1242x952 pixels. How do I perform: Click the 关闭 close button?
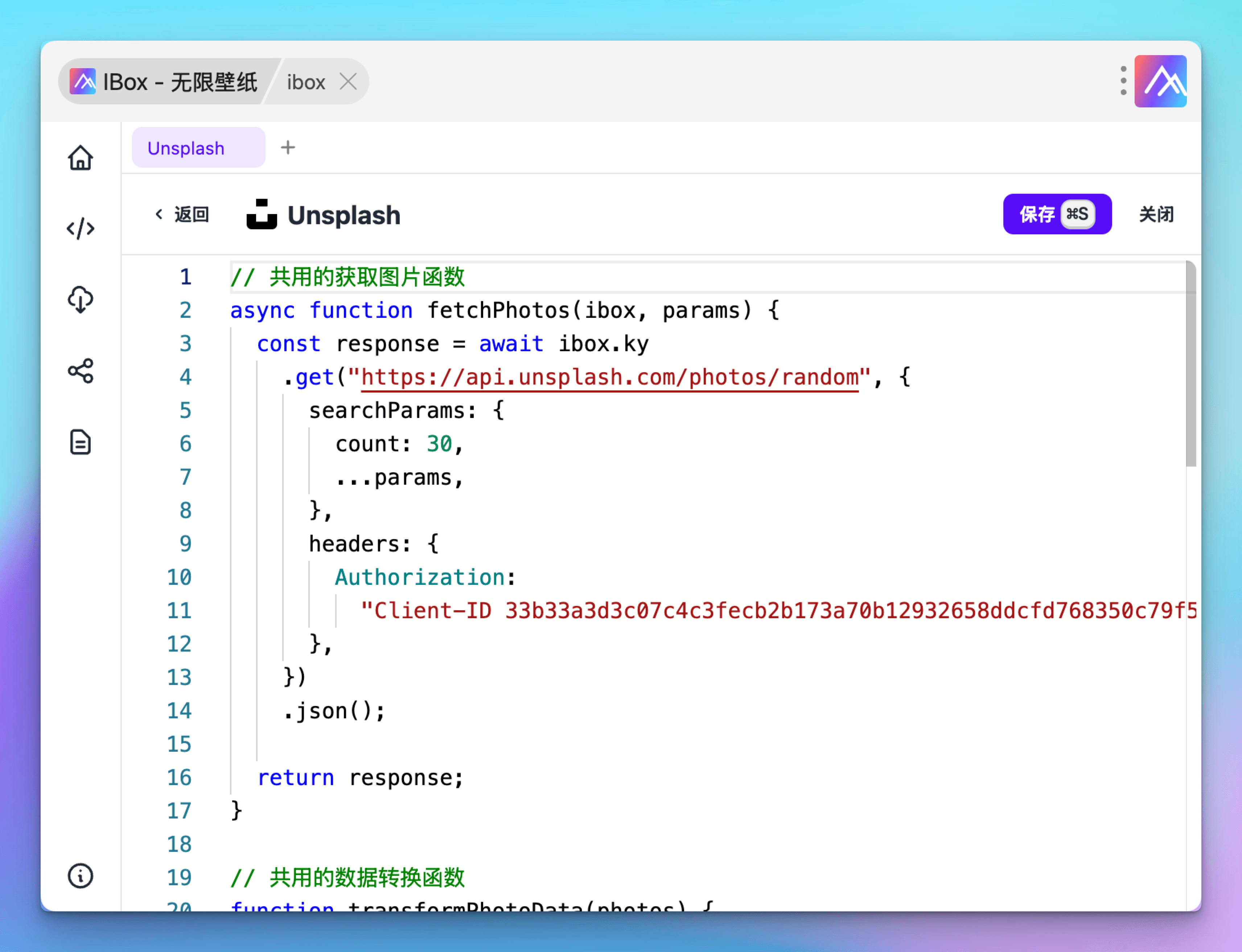point(1156,214)
